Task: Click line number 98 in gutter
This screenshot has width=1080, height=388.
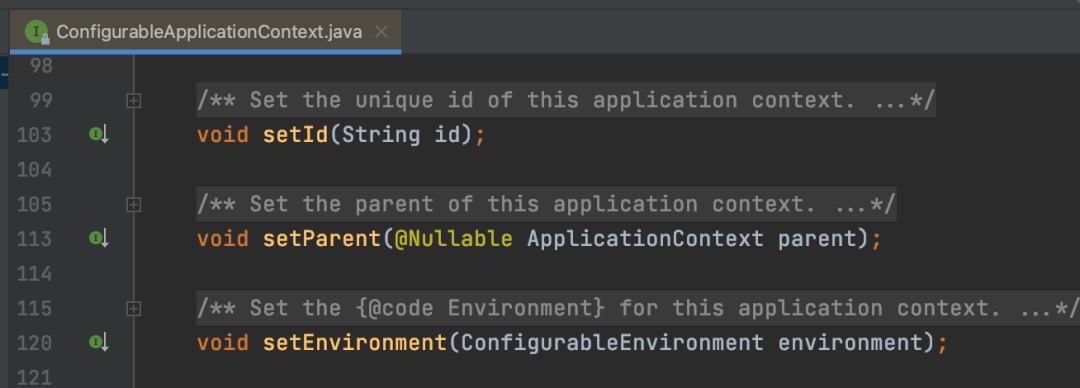Action: click(41, 67)
